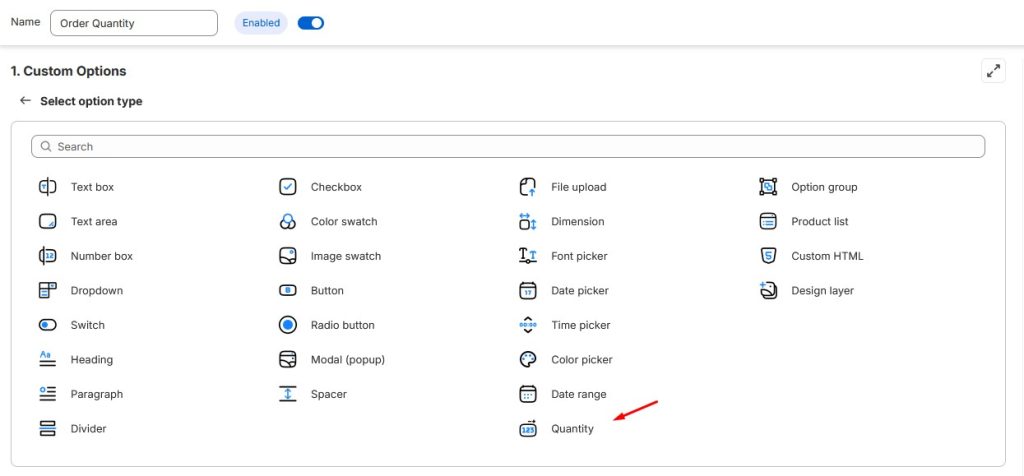This screenshot has width=1024, height=476.
Task: Select the Modal (popup) option
Action: pyautogui.click(x=347, y=360)
